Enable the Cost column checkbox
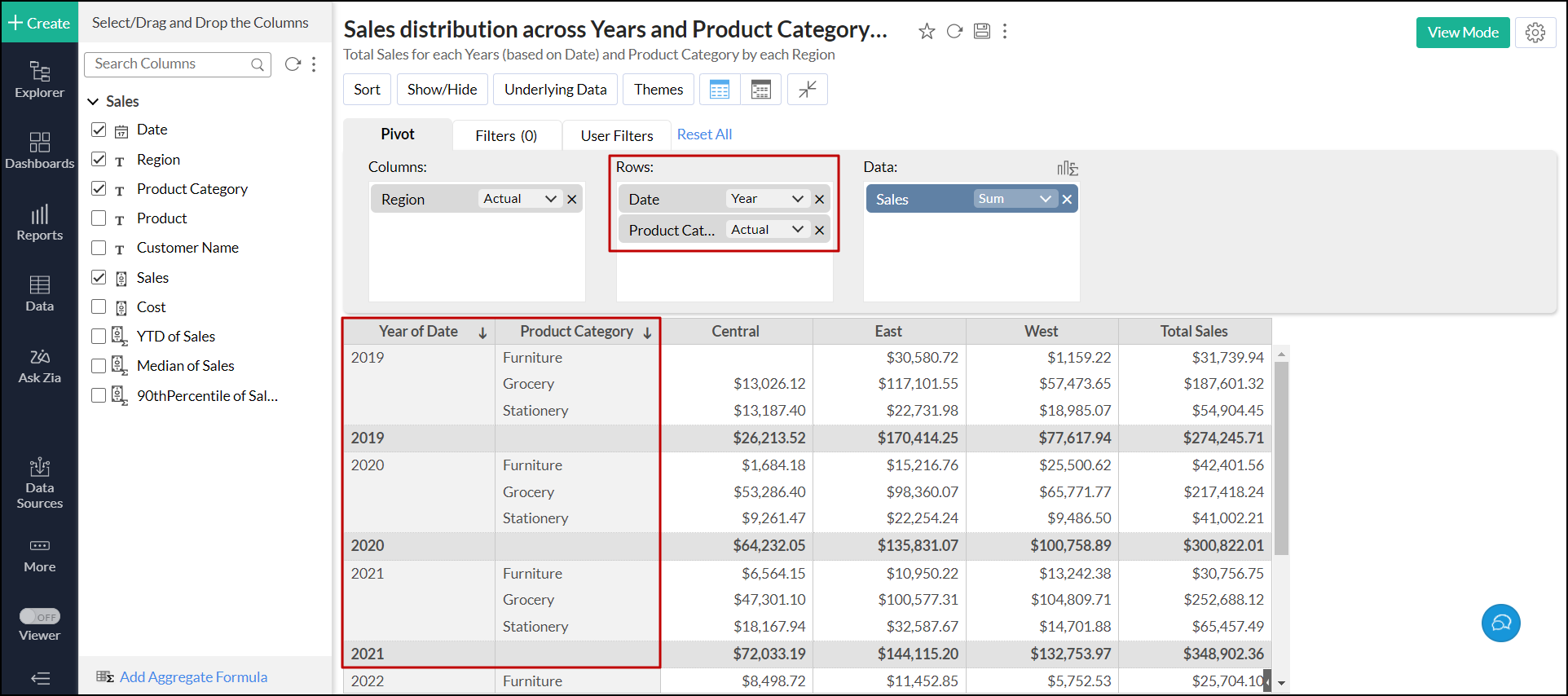This screenshot has width=1568, height=696. pyautogui.click(x=99, y=306)
